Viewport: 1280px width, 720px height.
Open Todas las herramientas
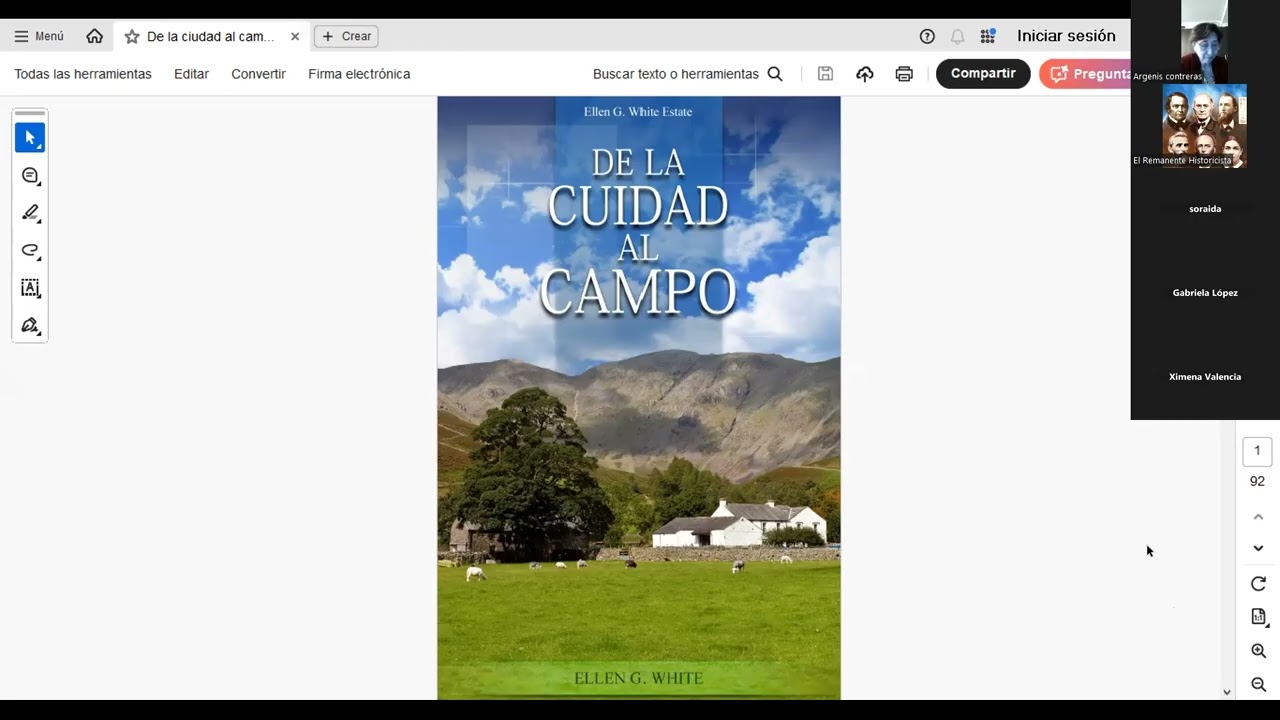pos(83,74)
